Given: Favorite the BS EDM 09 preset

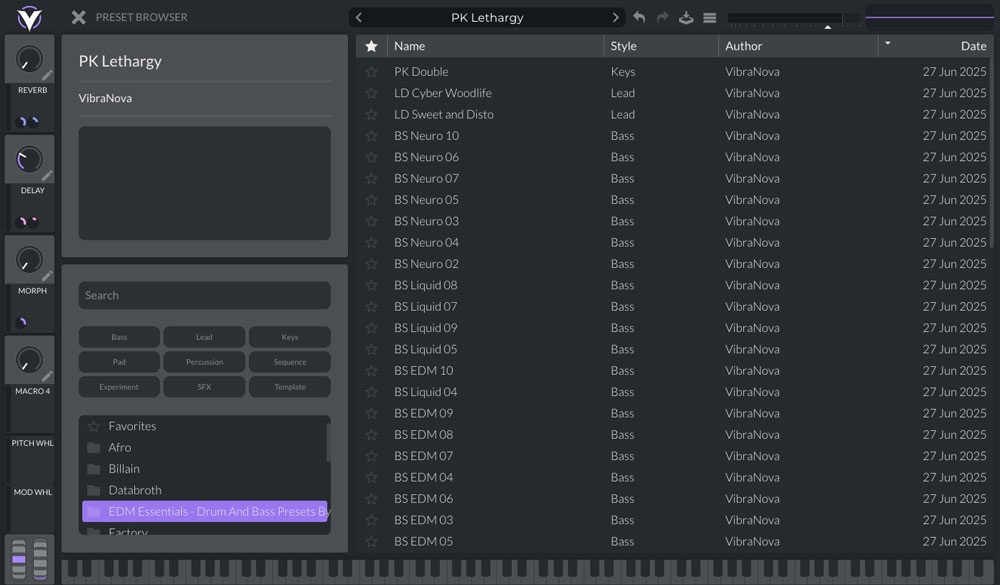Looking at the screenshot, I should [371, 413].
